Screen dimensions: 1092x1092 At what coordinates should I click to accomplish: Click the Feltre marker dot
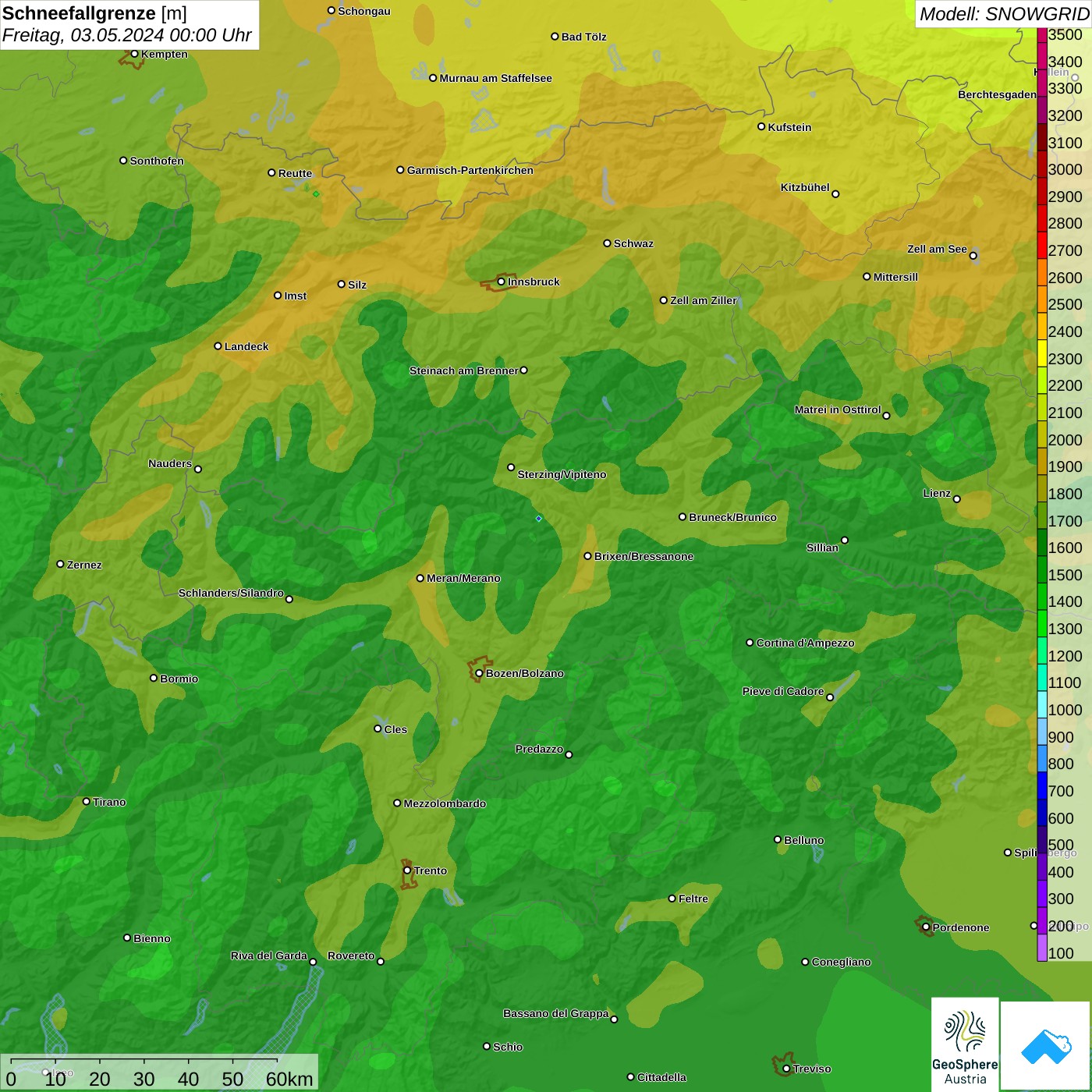click(x=672, y=899)
